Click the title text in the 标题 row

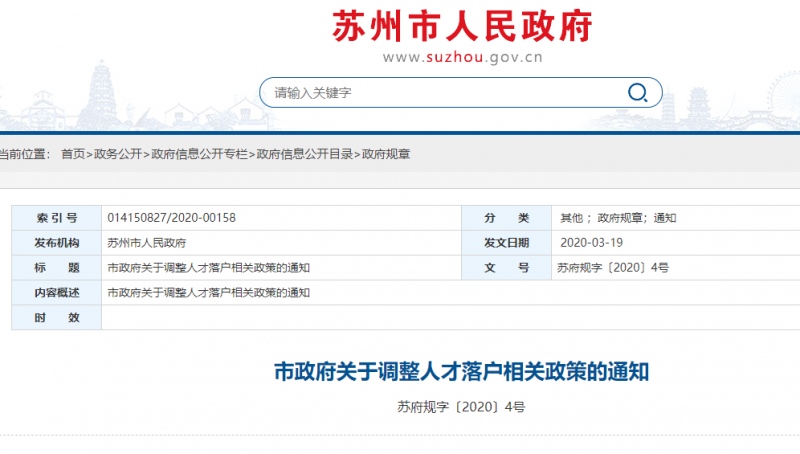[208, 268]
